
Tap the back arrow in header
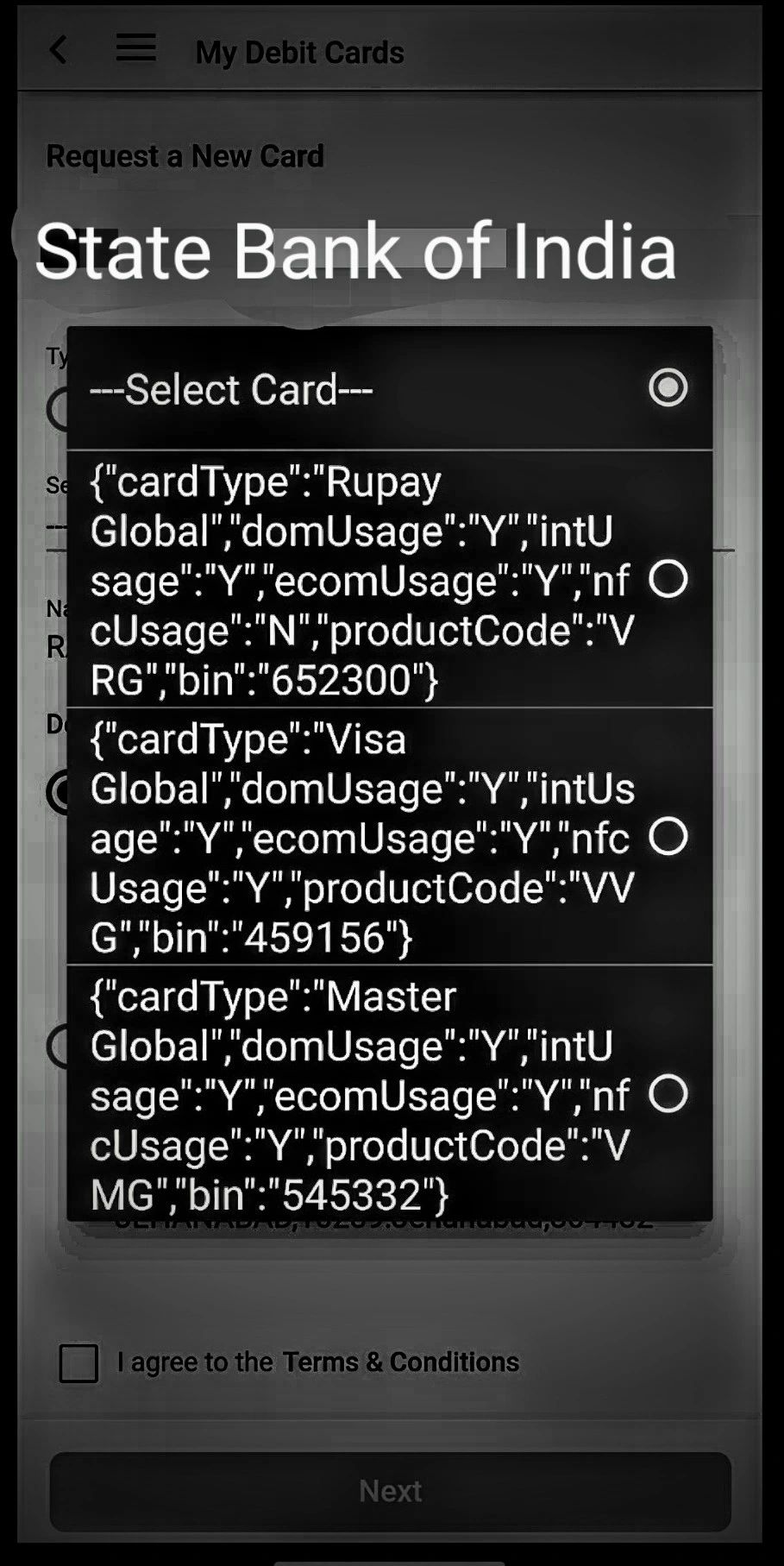(59, 50)
